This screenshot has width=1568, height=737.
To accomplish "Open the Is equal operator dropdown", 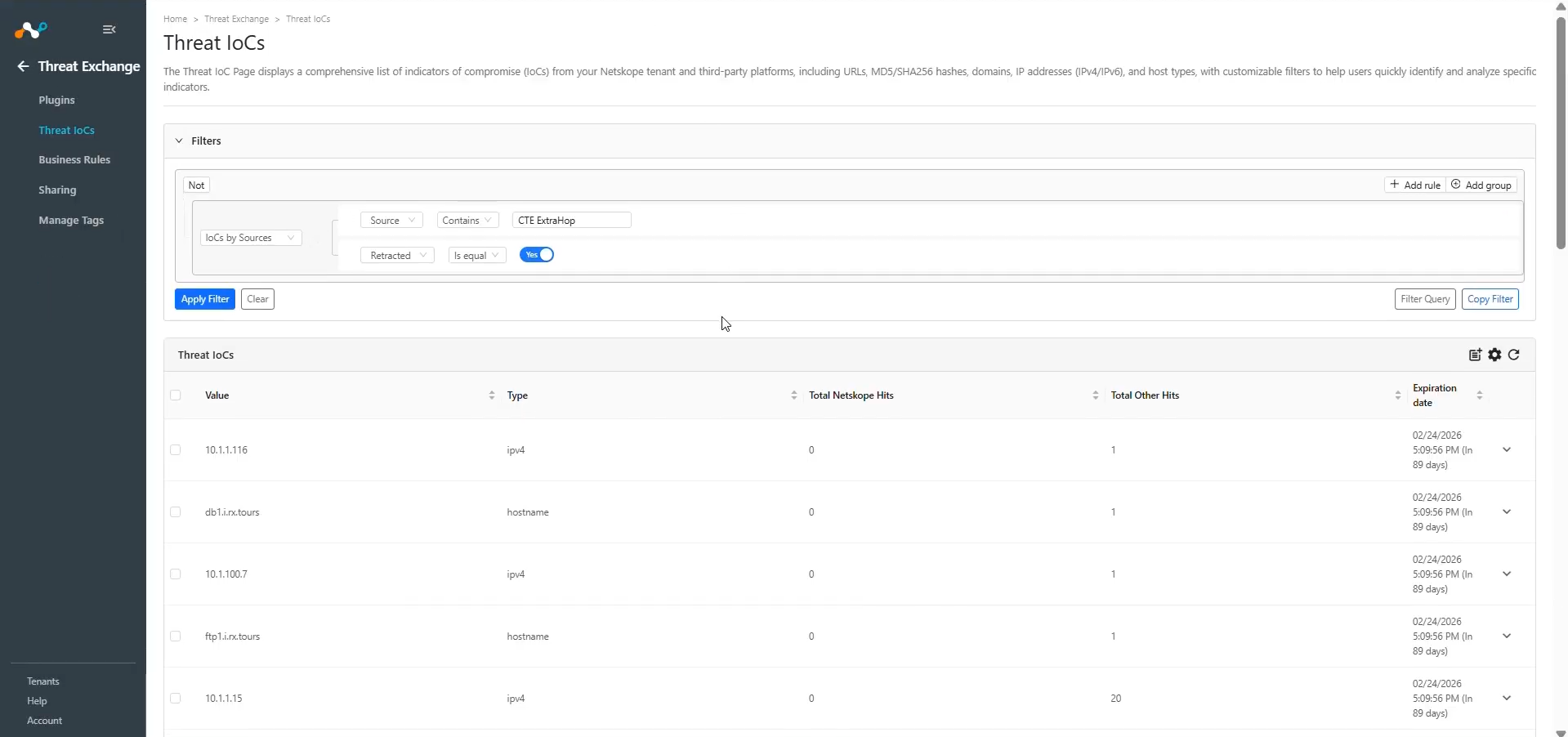I will click(477, 256).
